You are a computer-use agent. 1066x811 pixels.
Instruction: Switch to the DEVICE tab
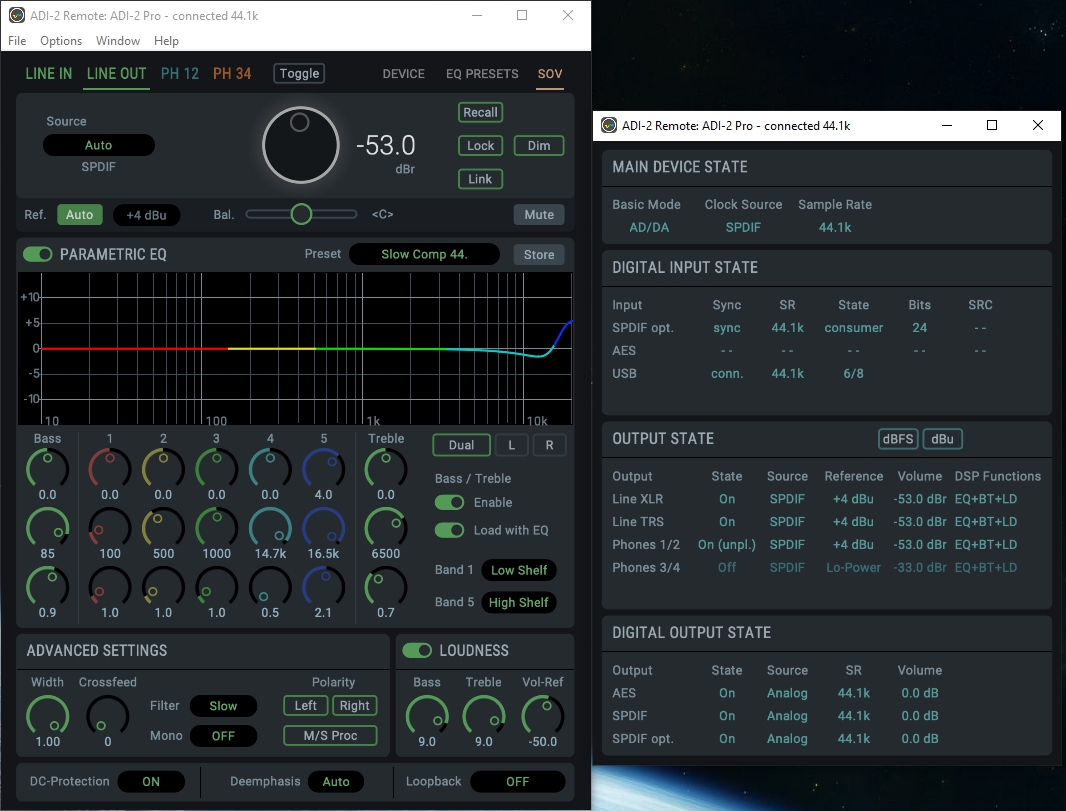(x=403, y=73)
